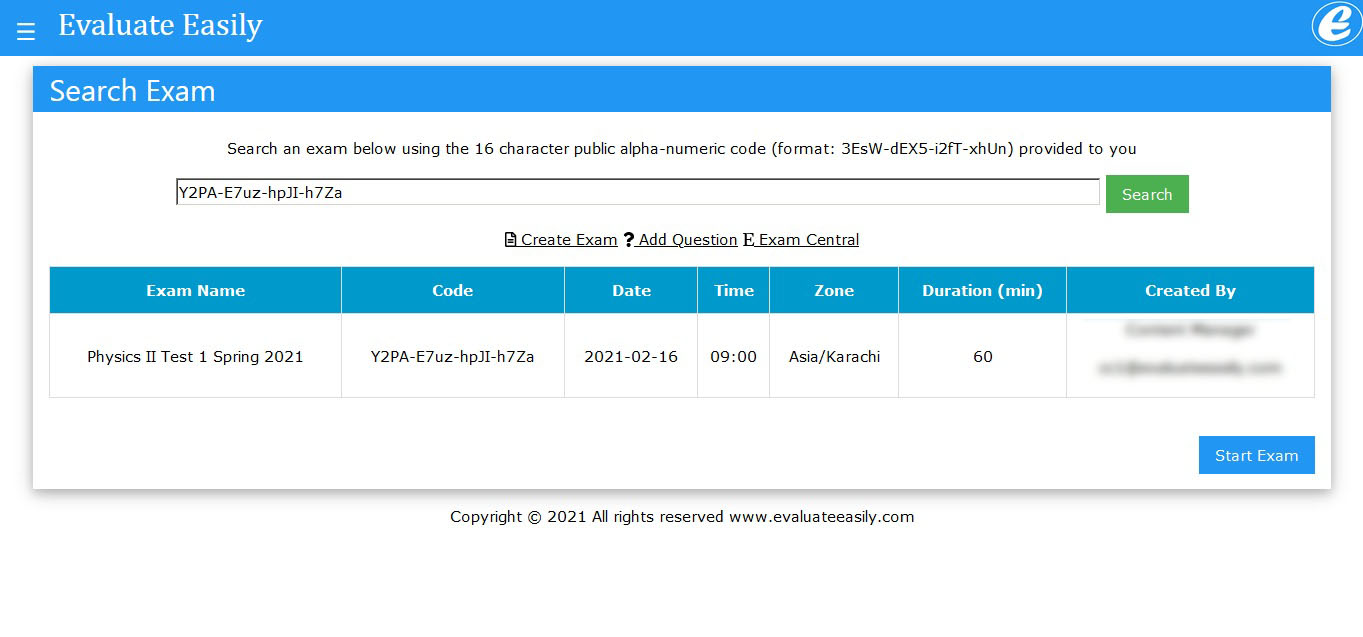Screen dimensions: 1363x637
Task: Click the Evaluate Easily title text
Action: [160, 26]
